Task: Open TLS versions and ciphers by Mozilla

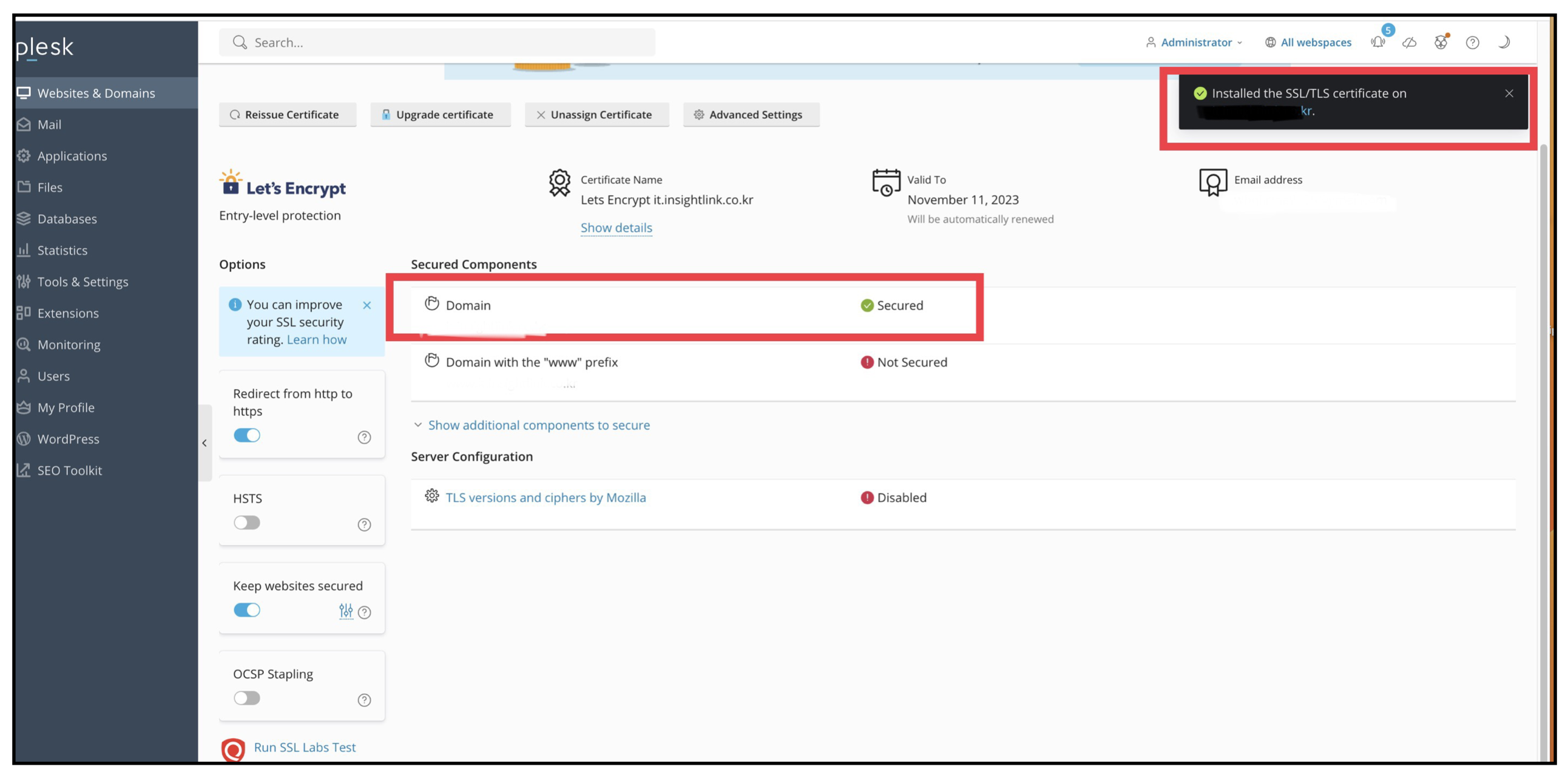Action: [x=545, y=498]
